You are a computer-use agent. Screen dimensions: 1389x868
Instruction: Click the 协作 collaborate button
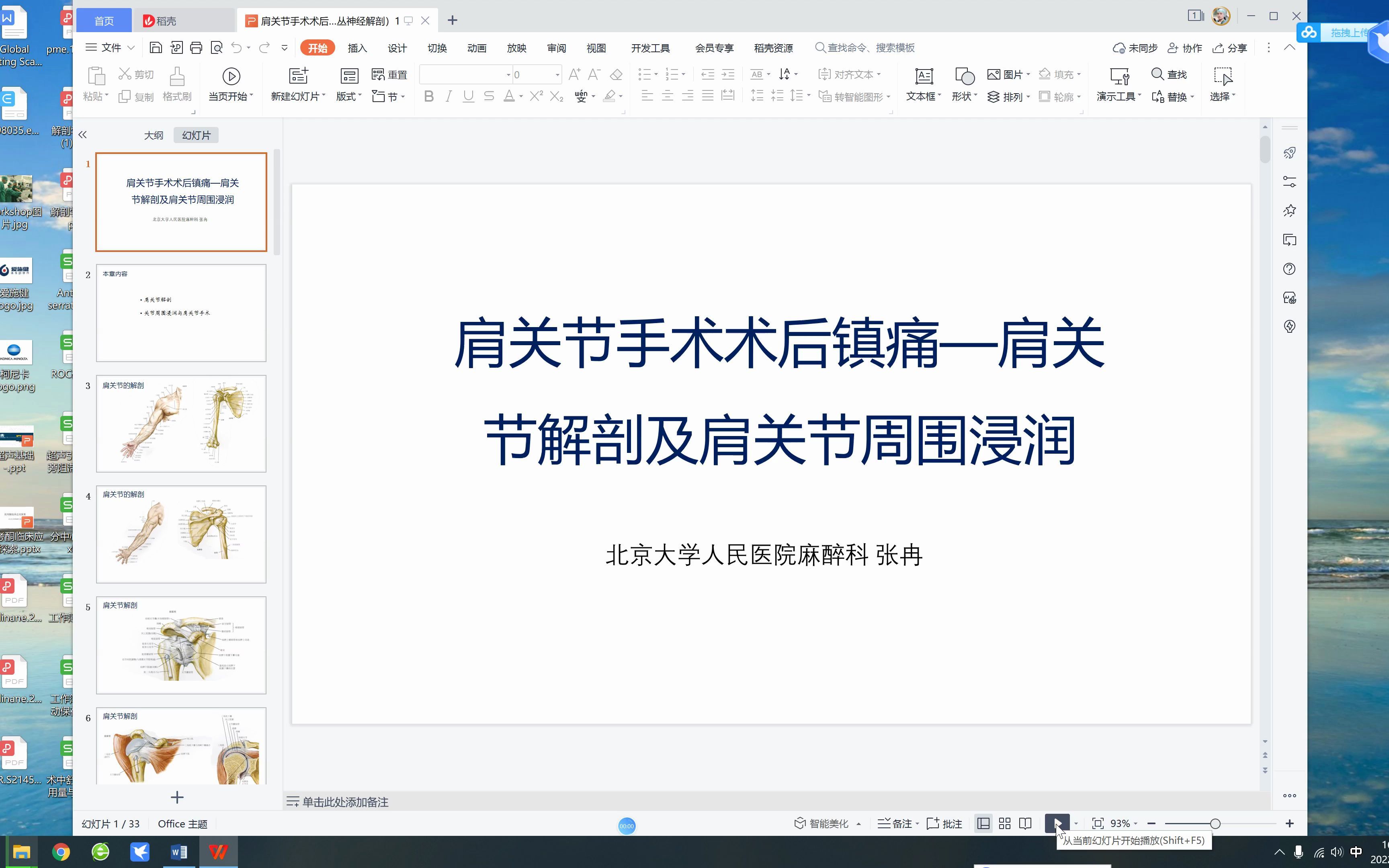[1185, 48]
